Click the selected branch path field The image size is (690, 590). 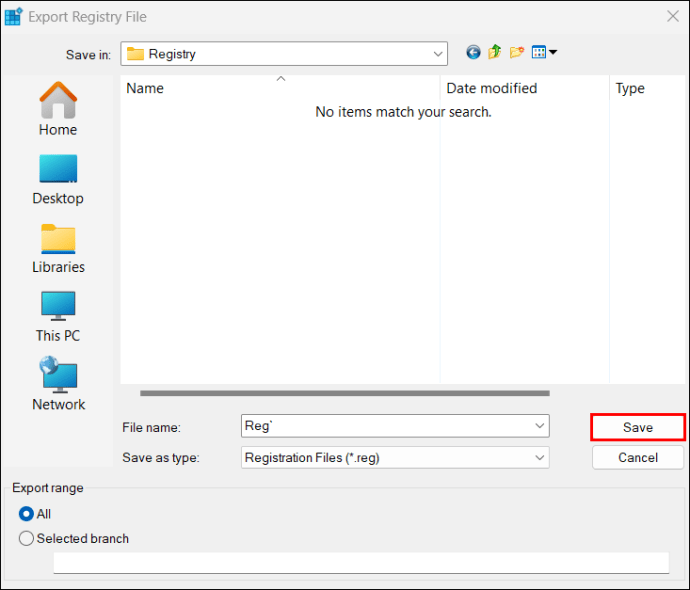pyautogui.click(x=361, y=563)
